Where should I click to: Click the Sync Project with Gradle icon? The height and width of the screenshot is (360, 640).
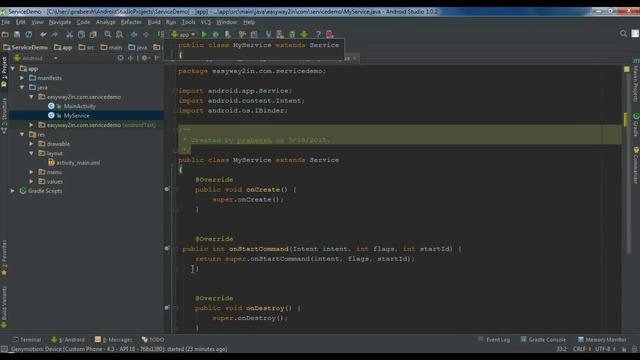(x=268, y=34)
